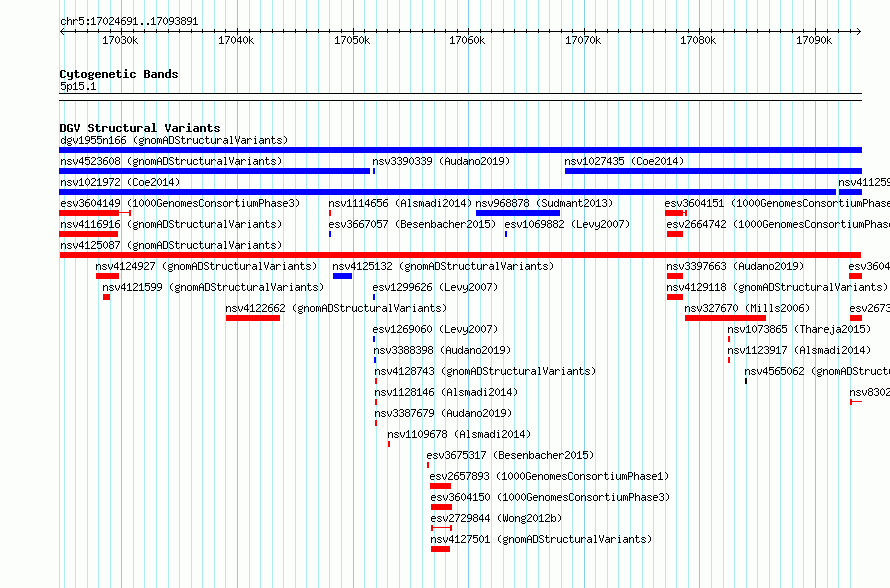Image resolution: width=890 pixels, height=588 pixels.
Task: Click esv3604150 1000Genomes Phase3 label
Action: coord(550,497)
